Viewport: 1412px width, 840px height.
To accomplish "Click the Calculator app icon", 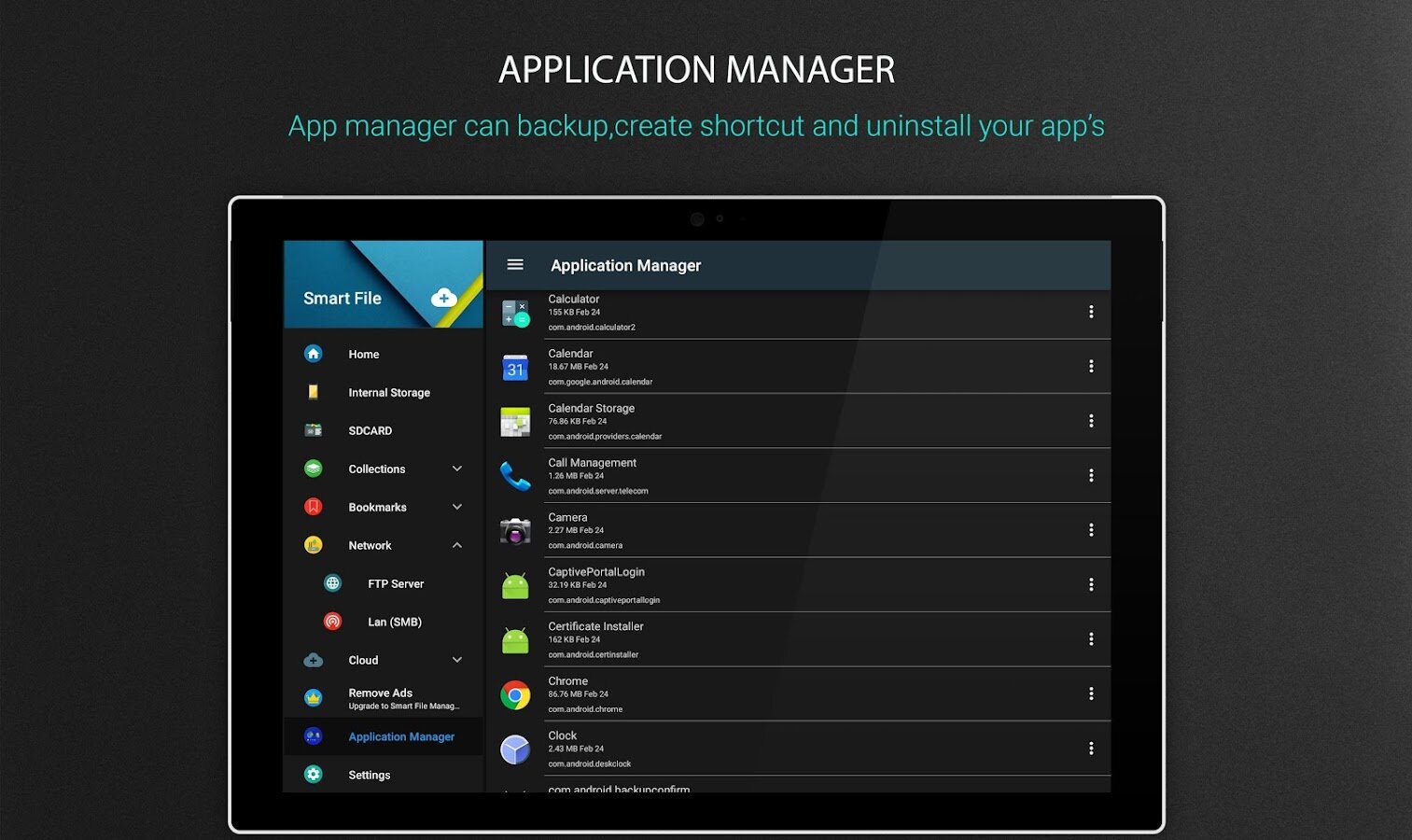I will pyautogui.click(x=515, y=313).
